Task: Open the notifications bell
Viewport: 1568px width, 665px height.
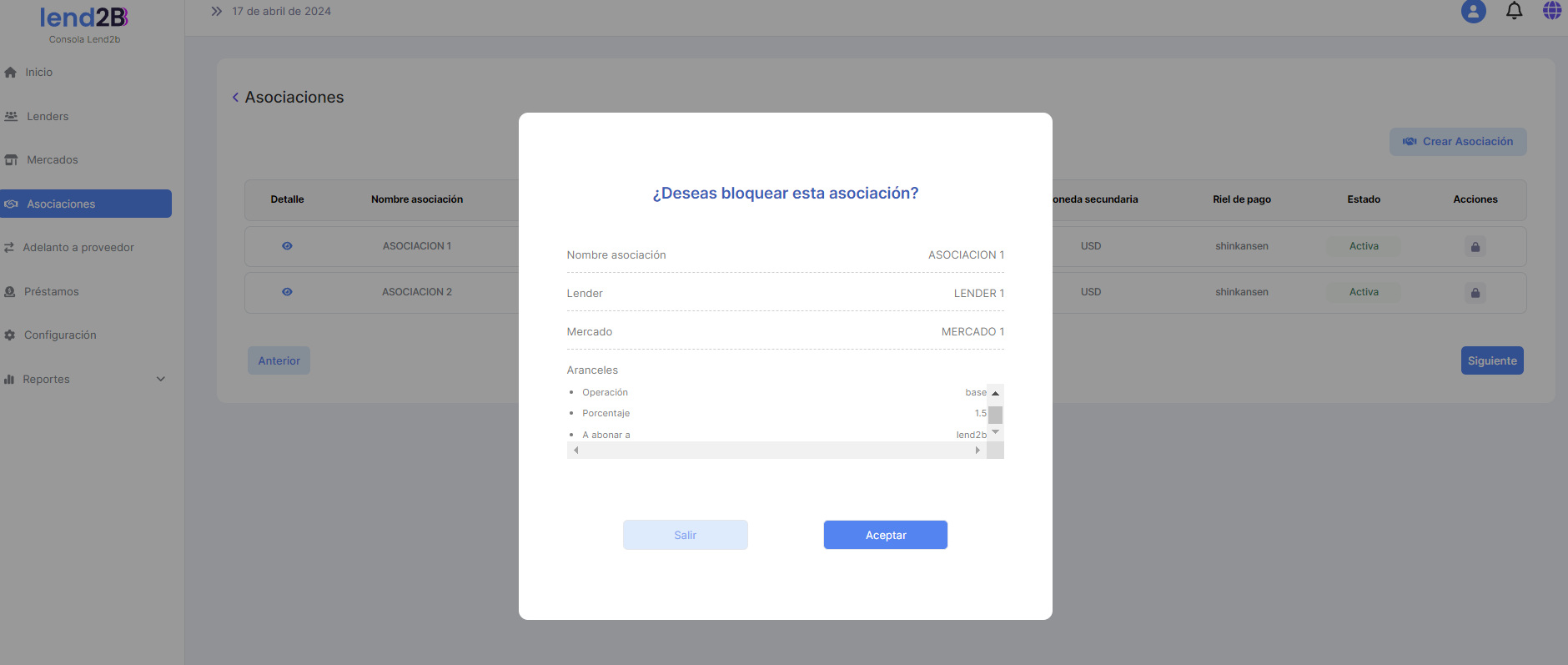Action: 1514,11
